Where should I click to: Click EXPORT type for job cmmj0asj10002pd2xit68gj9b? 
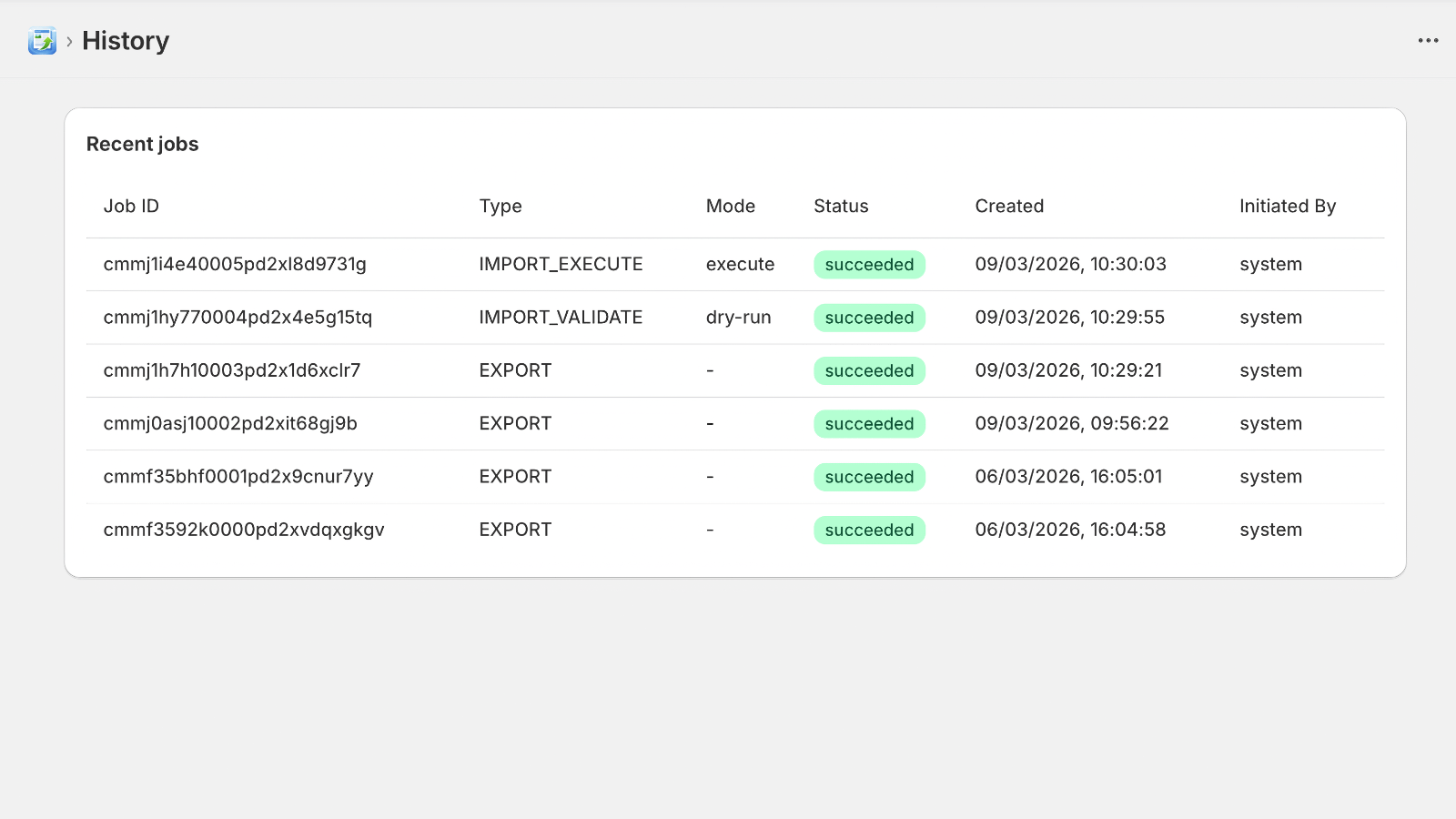515,424
